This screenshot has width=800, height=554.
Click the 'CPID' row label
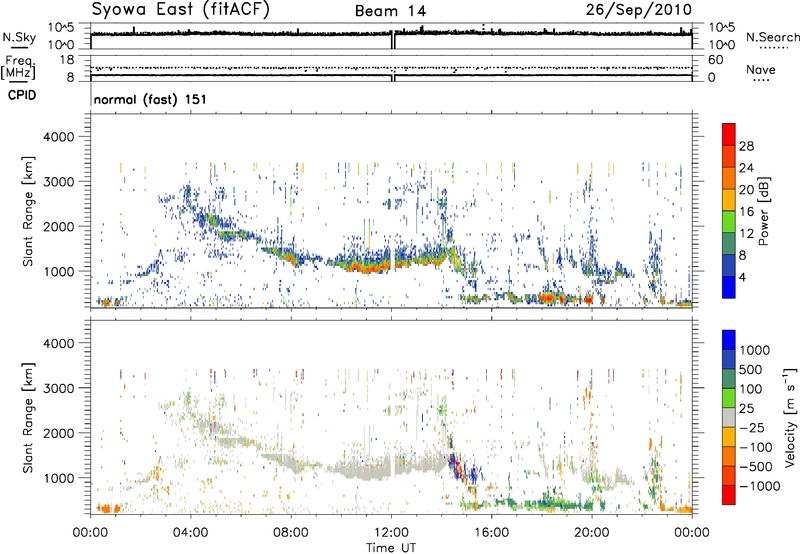click(22, 95)
